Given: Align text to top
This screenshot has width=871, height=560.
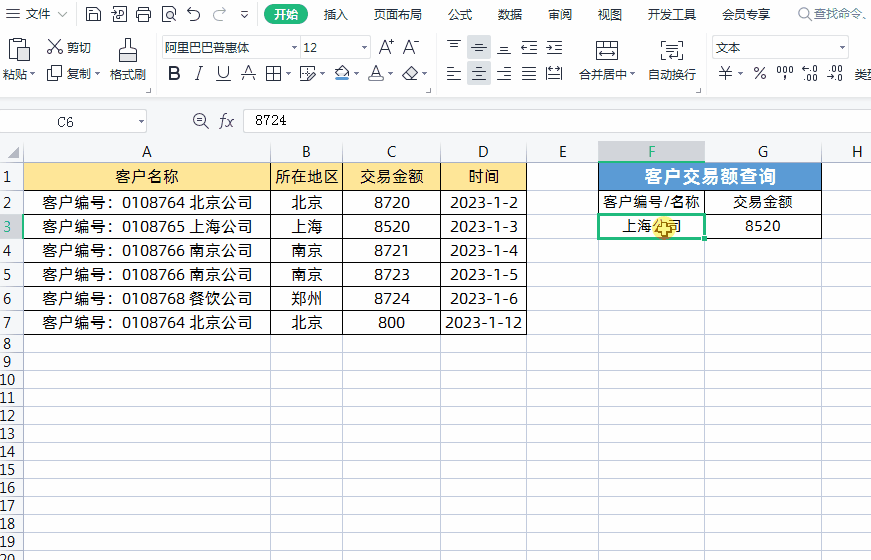Looking at the screenshot, I should (x=454, y=47).
